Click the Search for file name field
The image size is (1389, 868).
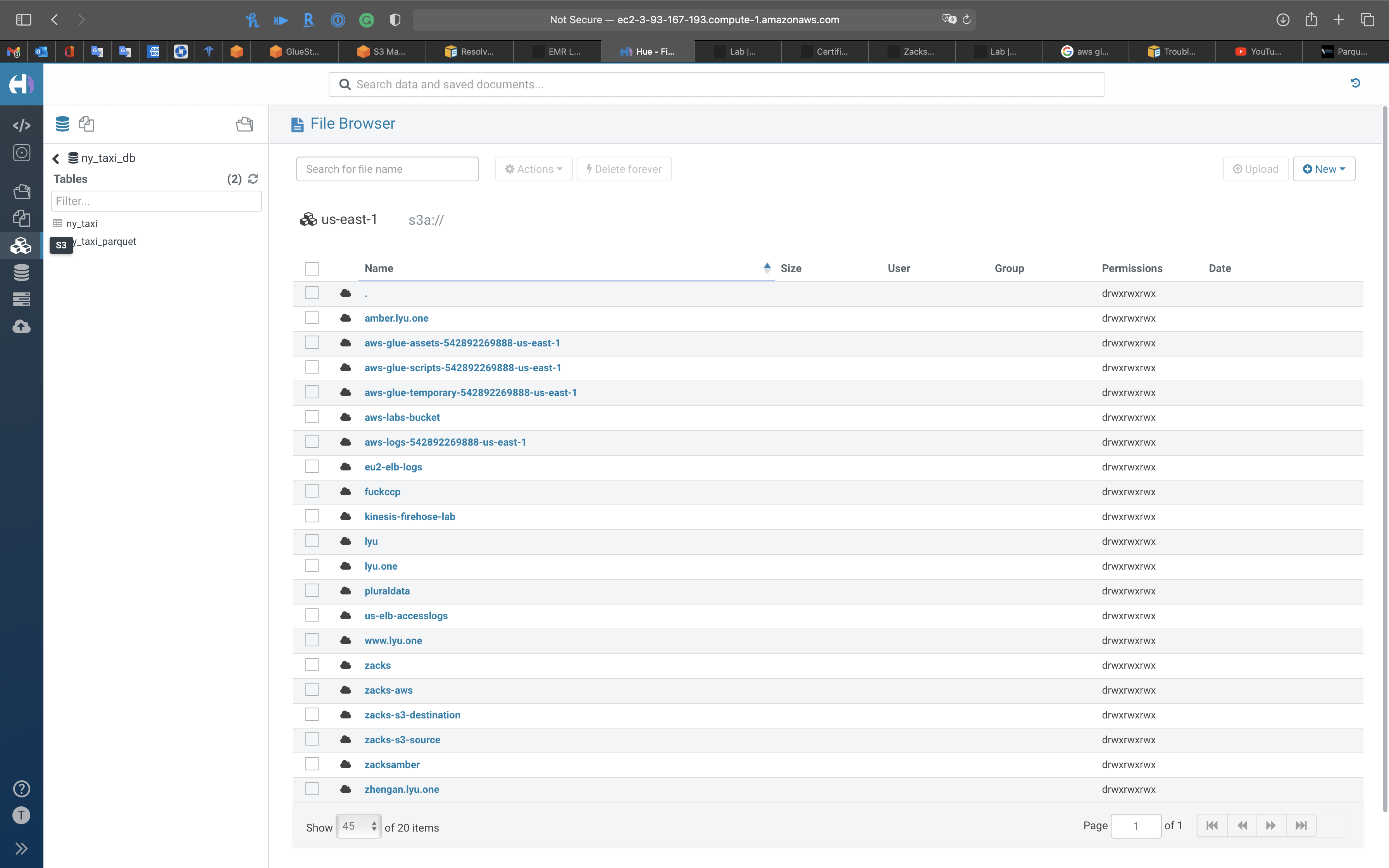[387, 169]
